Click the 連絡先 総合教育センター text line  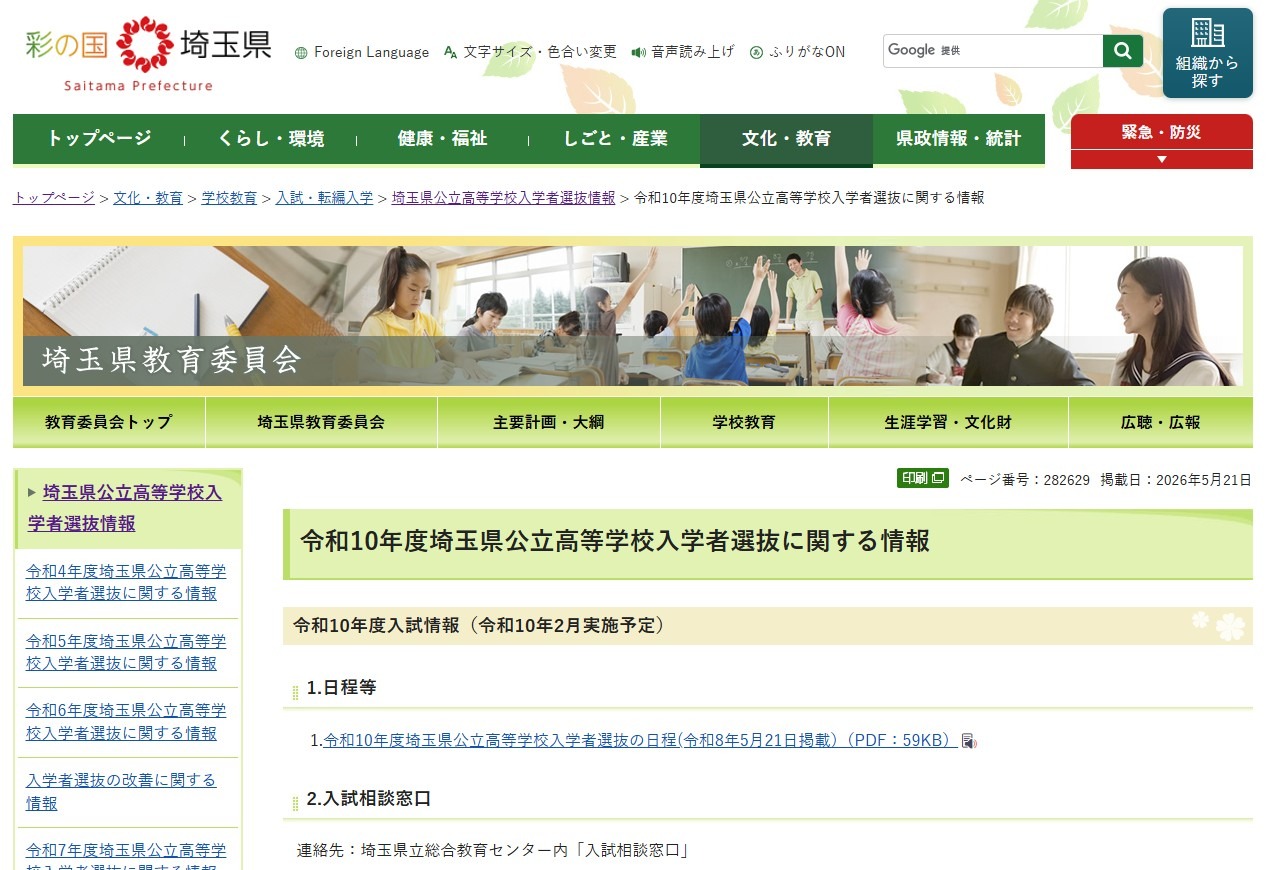pyautogui.click(x=493, y=851)
